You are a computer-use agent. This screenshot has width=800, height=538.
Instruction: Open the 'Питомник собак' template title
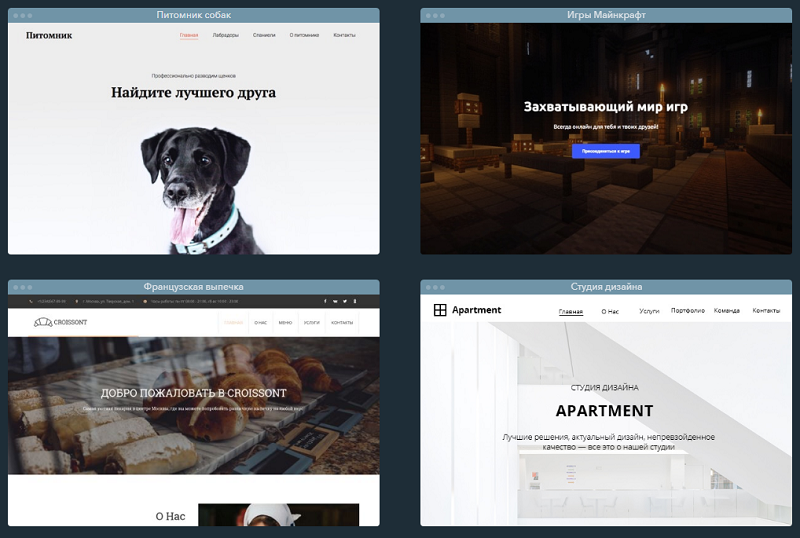pos(193,15)
